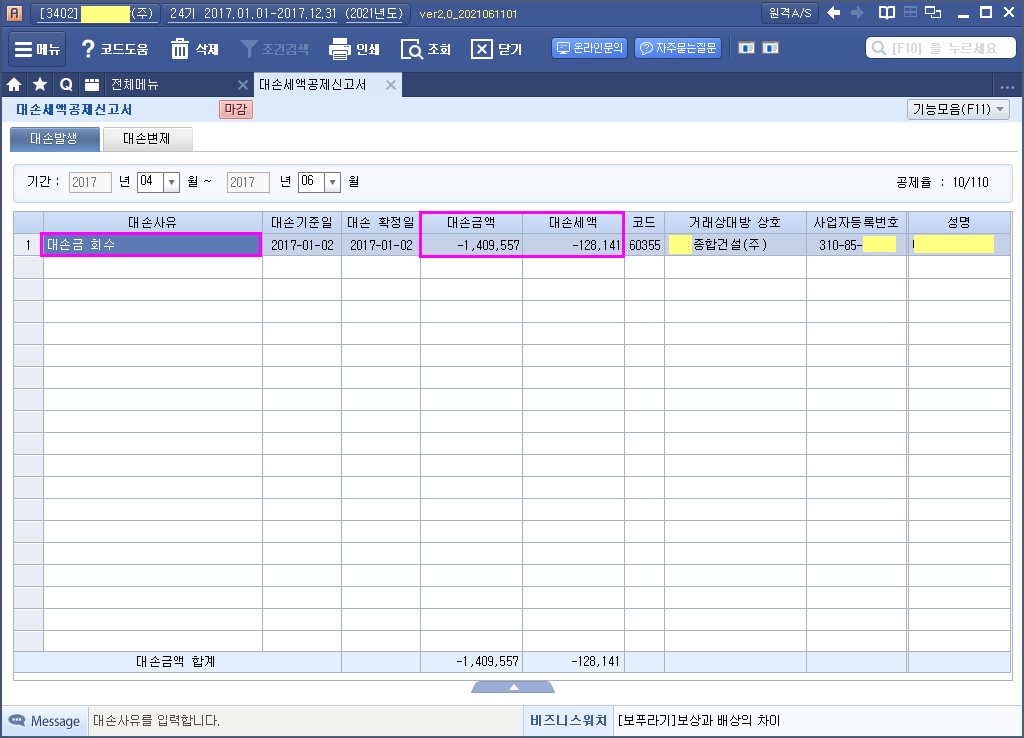Screen dimensions: 1024x738
Task: Open the book icon in title bar
Action: pos(886,13)
